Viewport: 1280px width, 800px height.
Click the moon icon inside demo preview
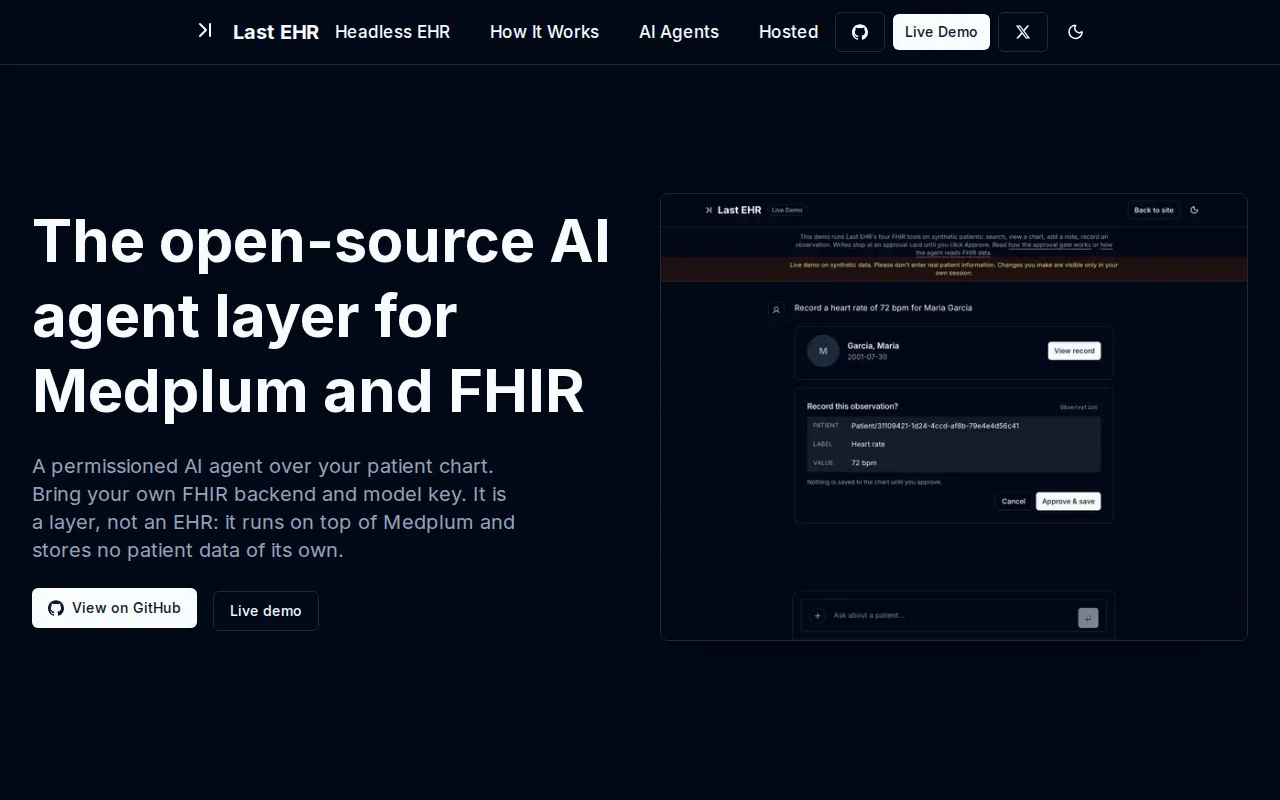pyautogui.click(x=1194, y=210)
